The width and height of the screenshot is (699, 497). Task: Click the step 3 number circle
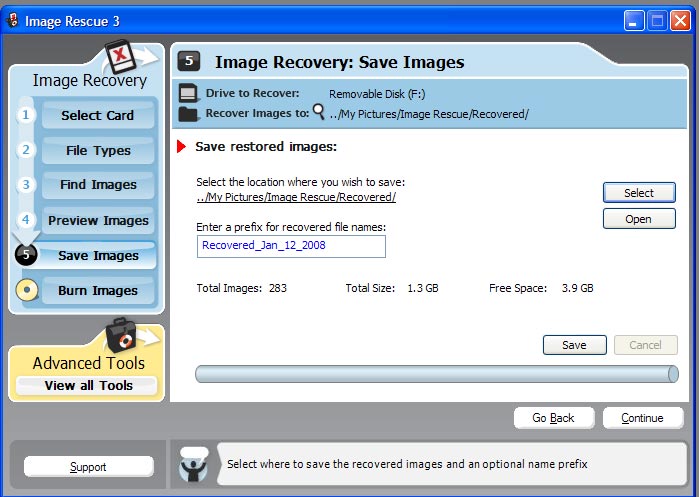(x=25, y=185)
